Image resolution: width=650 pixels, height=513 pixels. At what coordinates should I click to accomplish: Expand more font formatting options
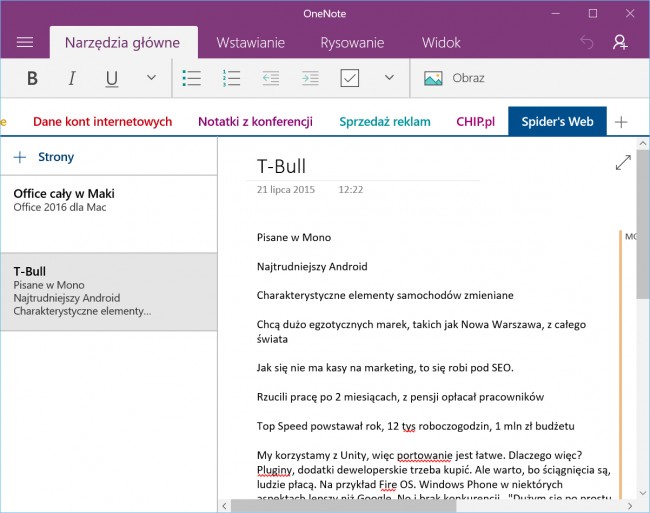(x=151, y=77)
